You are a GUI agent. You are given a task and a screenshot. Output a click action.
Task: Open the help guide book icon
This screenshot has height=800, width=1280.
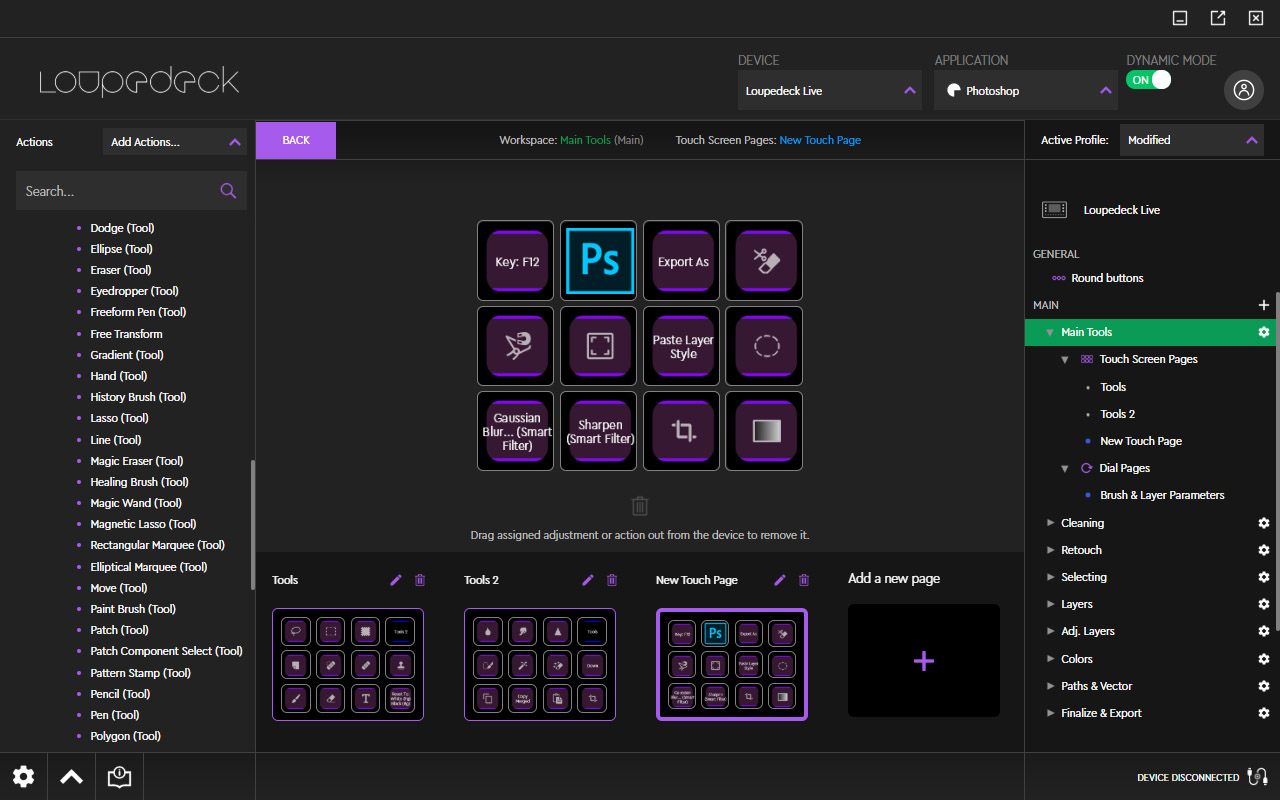[119, 776]
